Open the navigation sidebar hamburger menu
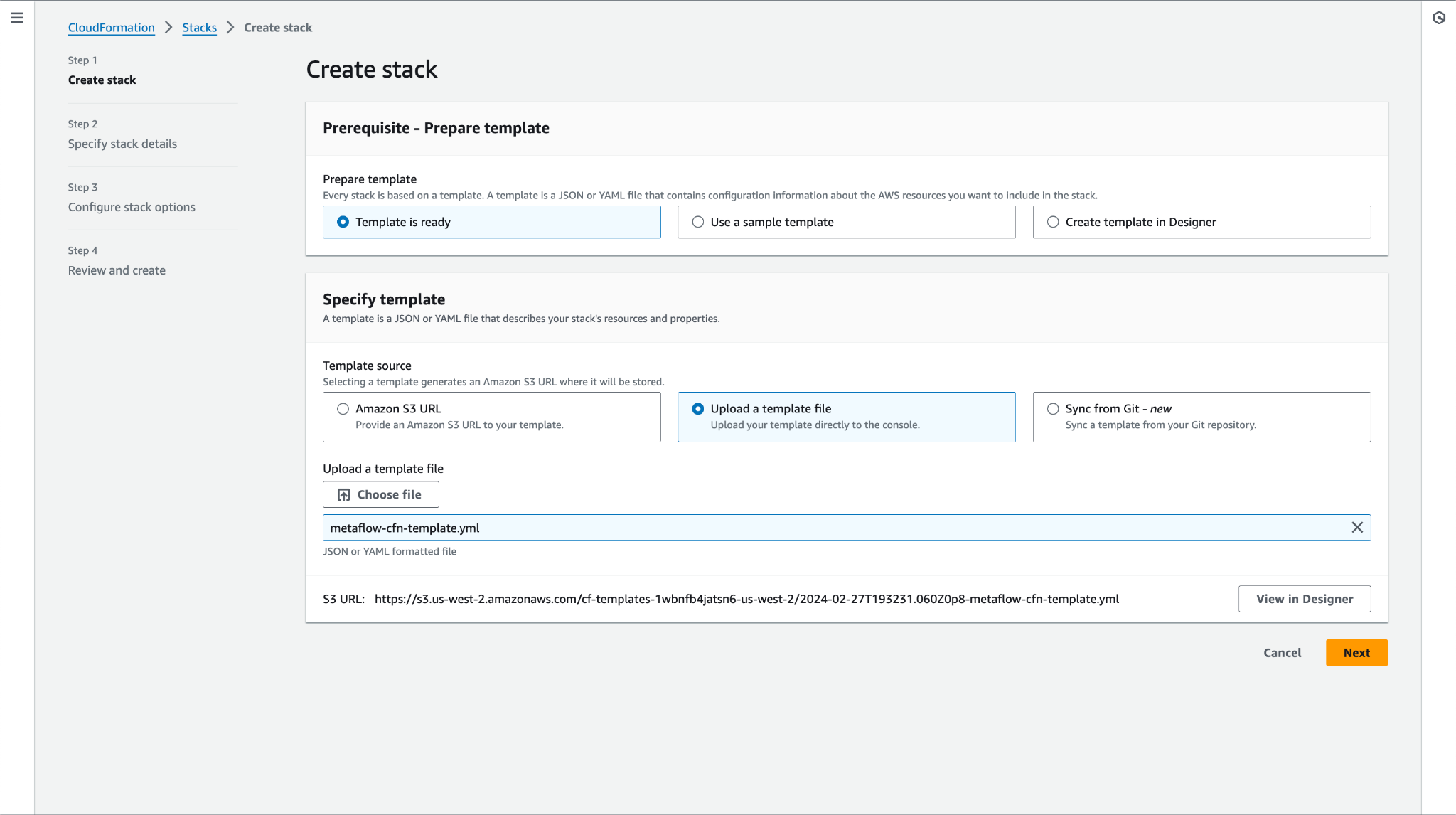Viewport: 1456px width, 815px height. coord(17,18)
